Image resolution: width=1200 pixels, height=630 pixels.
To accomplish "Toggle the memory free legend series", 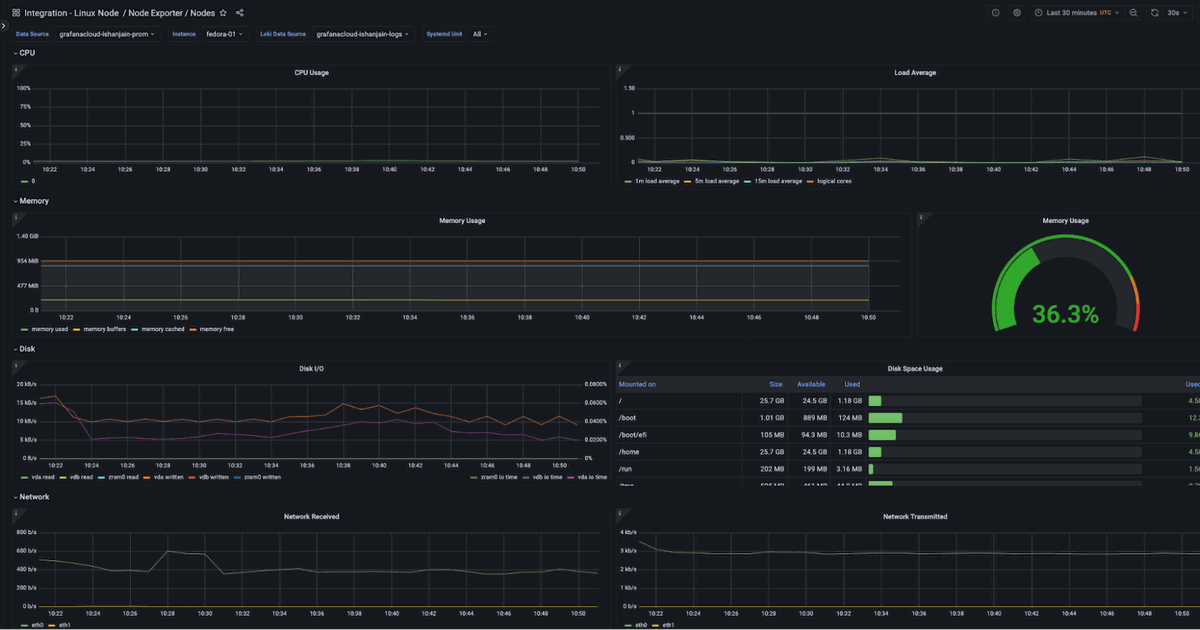I will (212, 329).
